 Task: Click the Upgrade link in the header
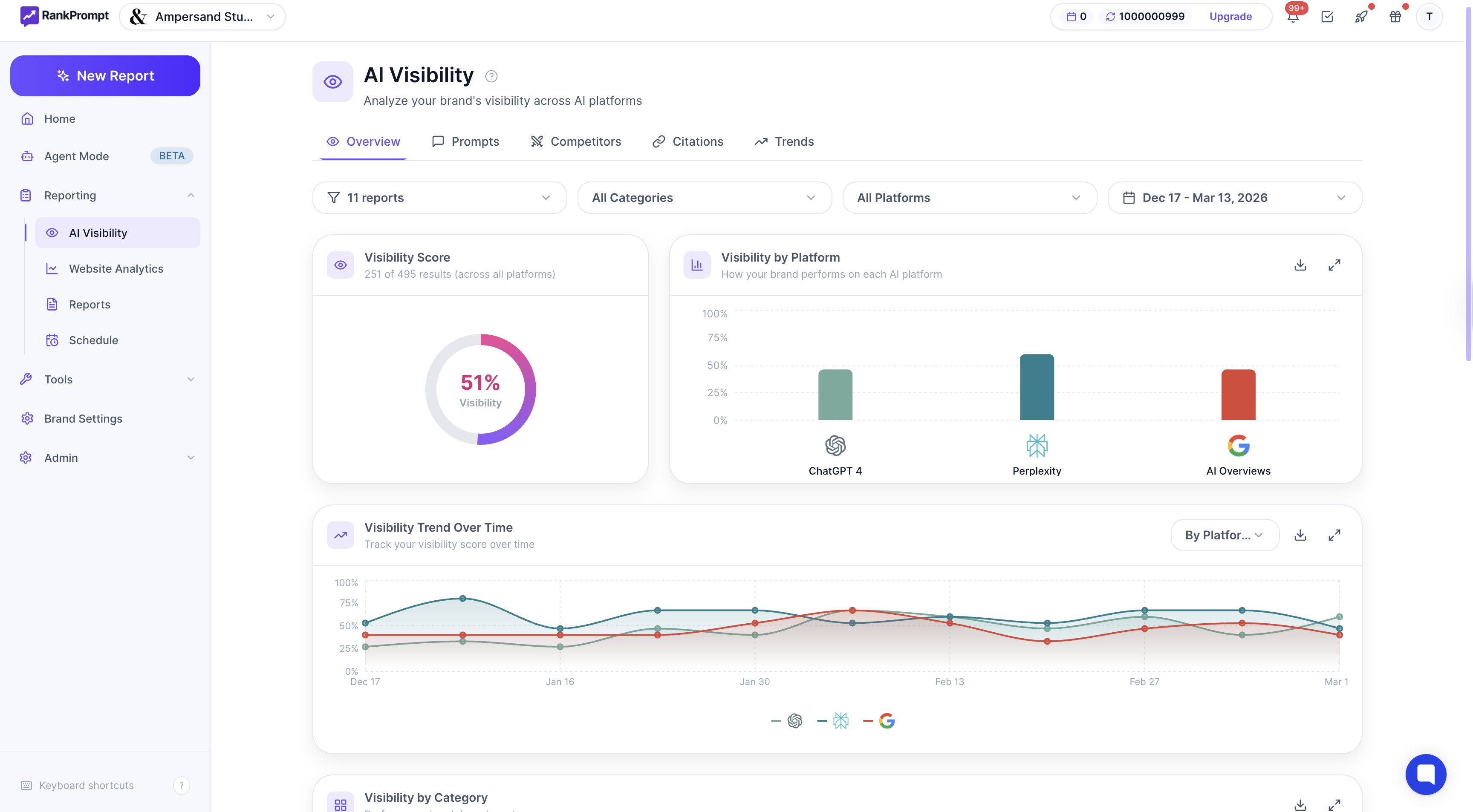1230,17
